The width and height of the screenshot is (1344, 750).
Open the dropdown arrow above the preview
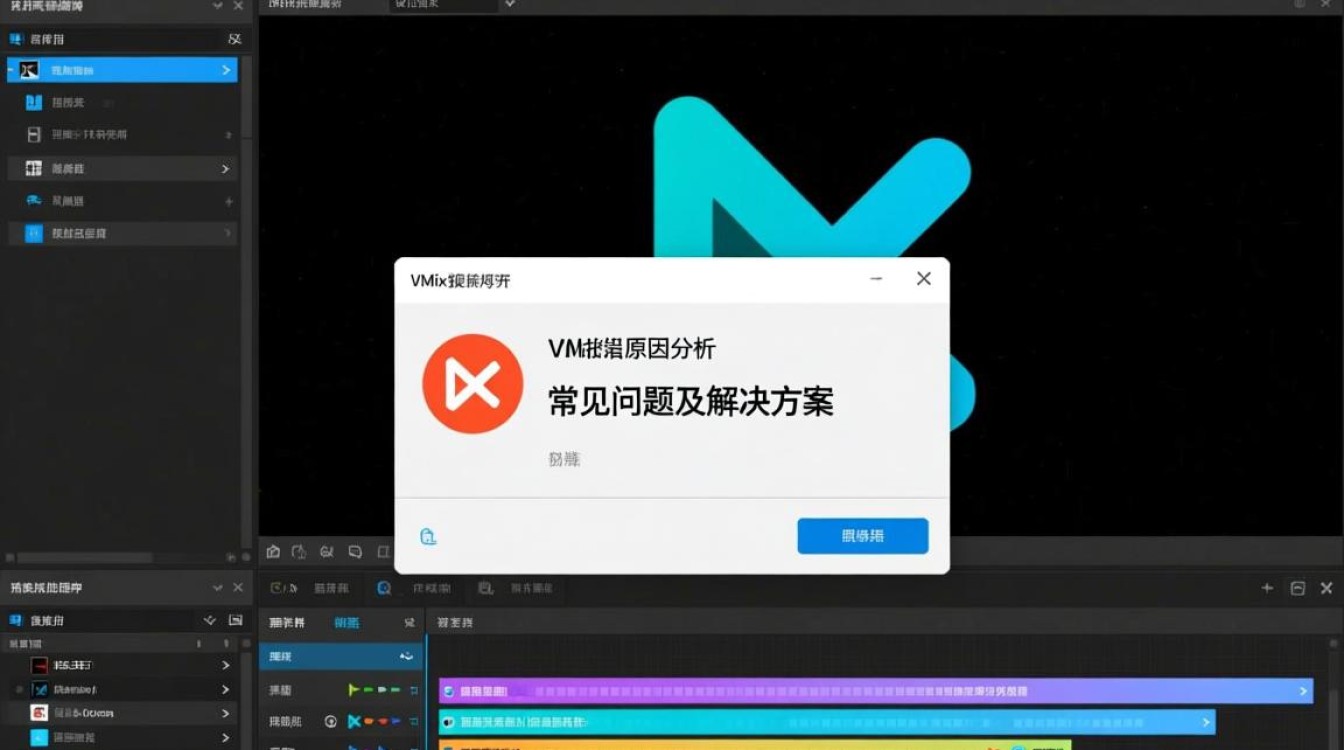click(510, 4)
